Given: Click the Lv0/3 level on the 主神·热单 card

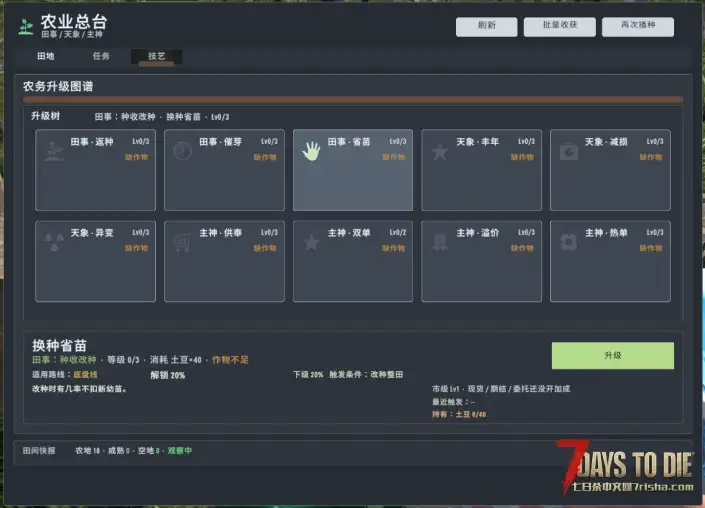Looking at the screenshot, I should [x=655, y=232].
